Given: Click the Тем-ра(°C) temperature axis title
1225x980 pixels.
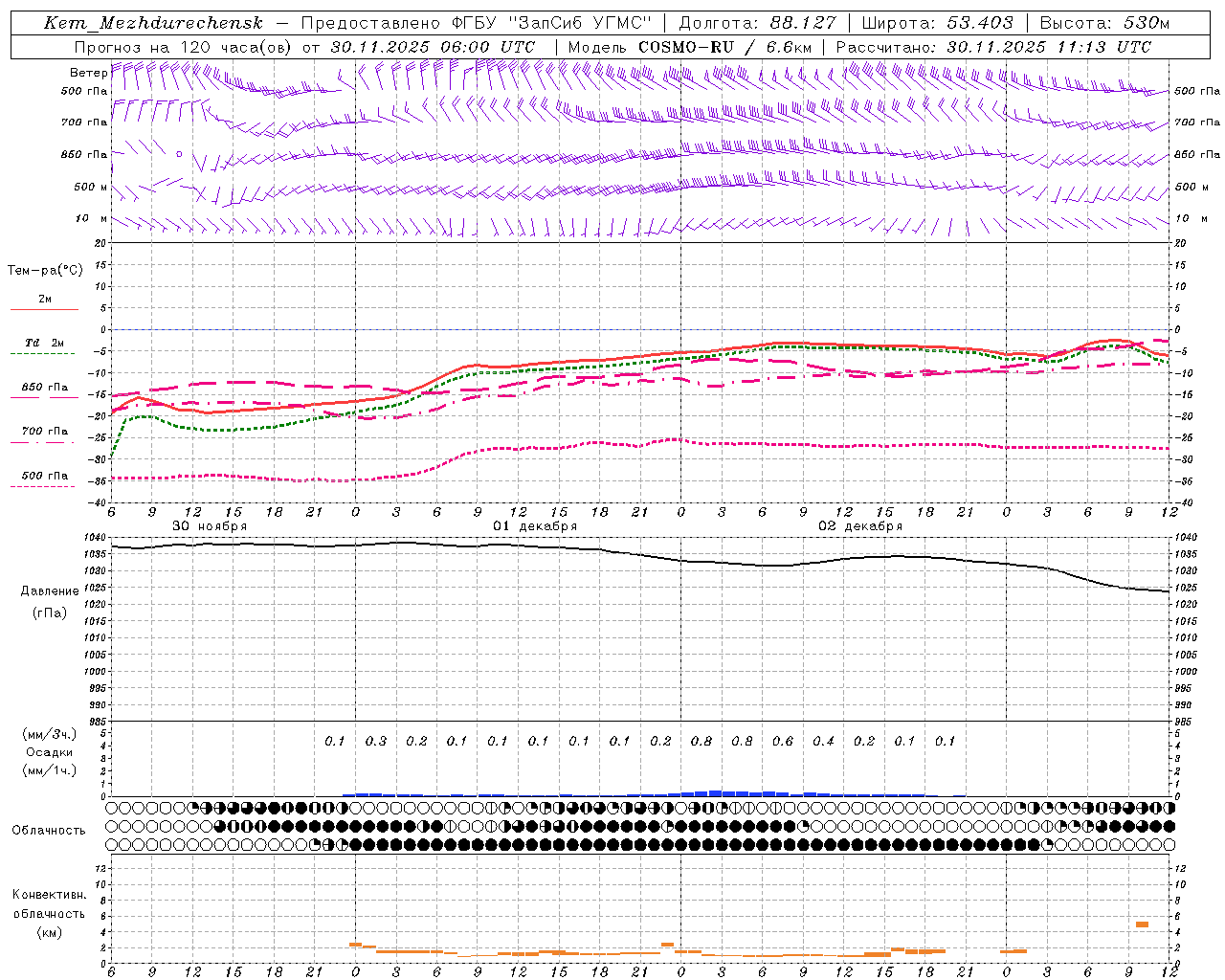Looking at the screenshot, I should [45, 271].
